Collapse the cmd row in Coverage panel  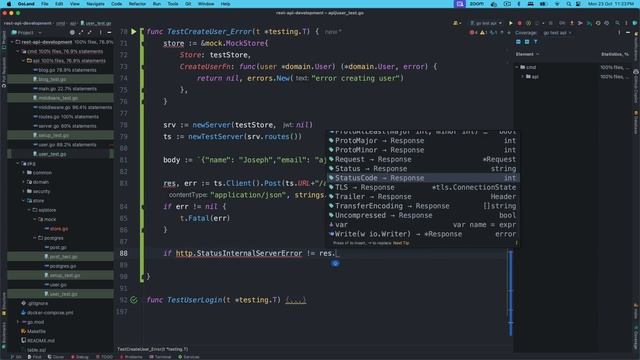click(517, 67)
